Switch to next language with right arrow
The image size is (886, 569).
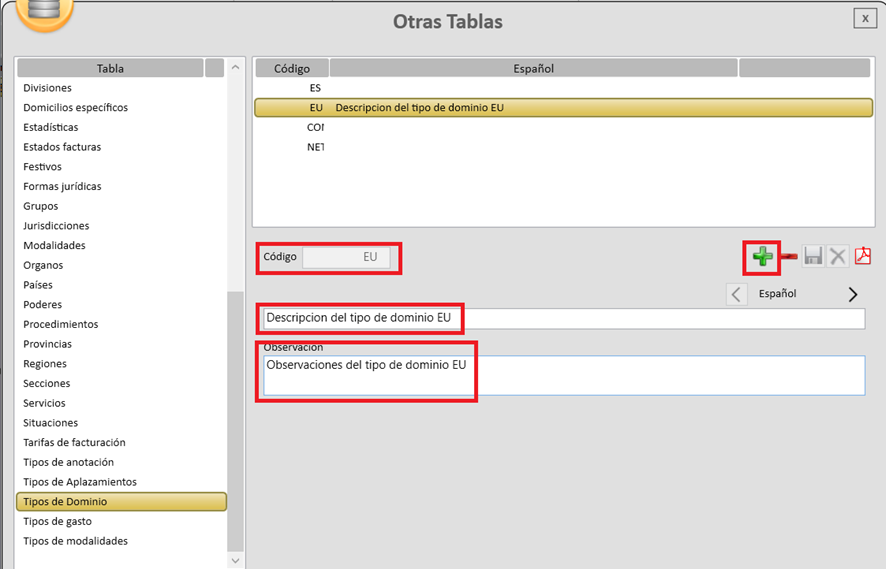coord(852,294)
